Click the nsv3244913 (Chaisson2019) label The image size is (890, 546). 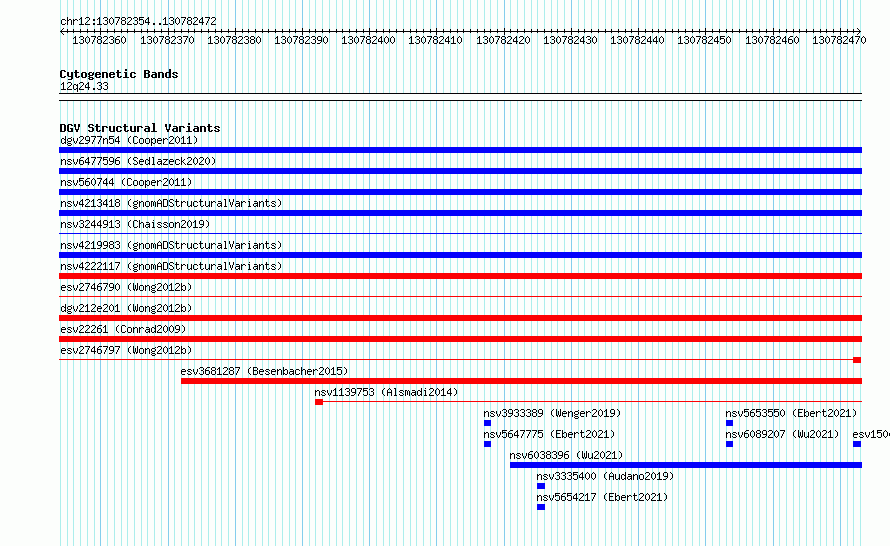135,224
